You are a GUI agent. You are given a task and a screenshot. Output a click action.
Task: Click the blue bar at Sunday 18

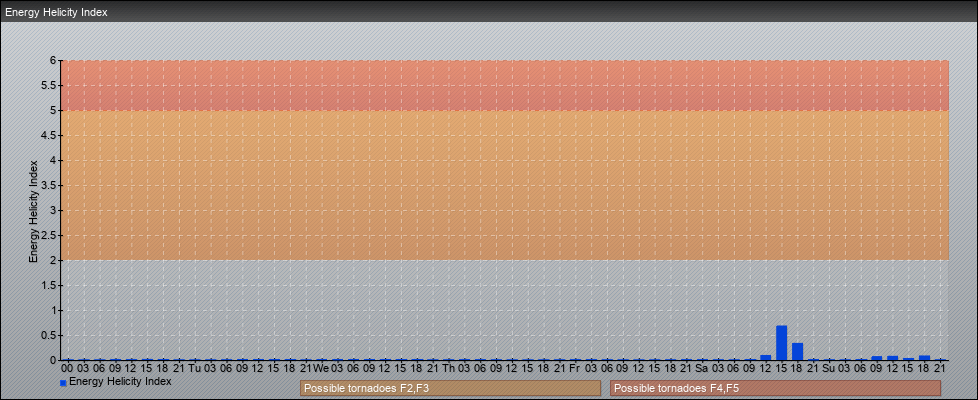point(924,358)
